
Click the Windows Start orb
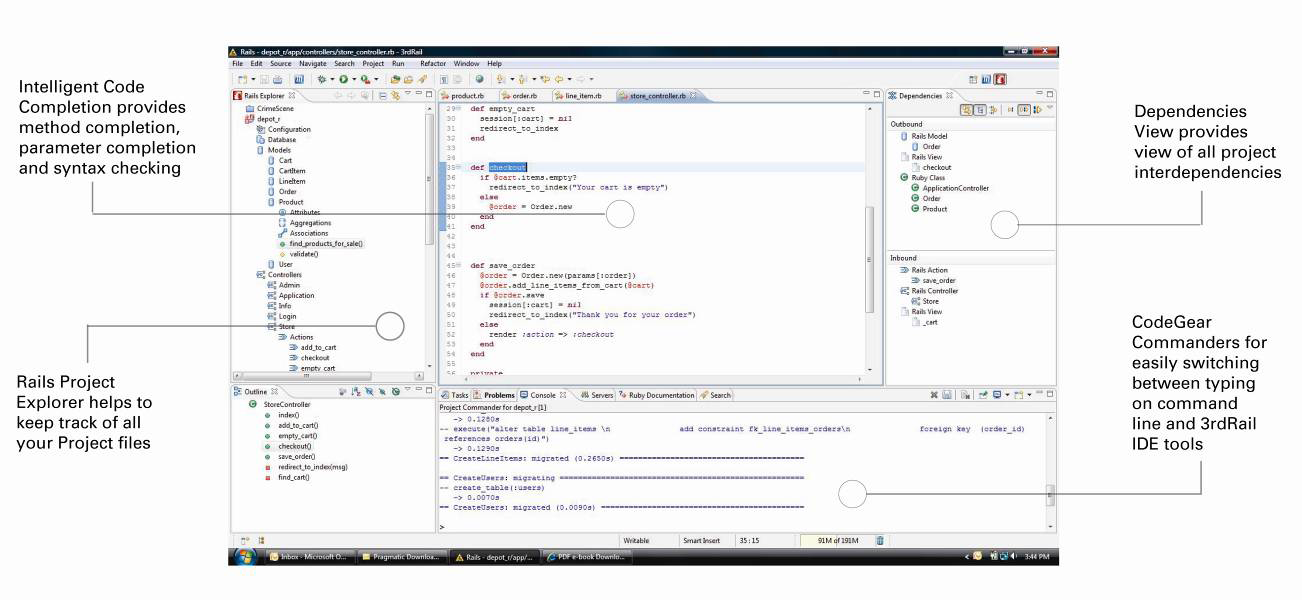click(244, 556)
